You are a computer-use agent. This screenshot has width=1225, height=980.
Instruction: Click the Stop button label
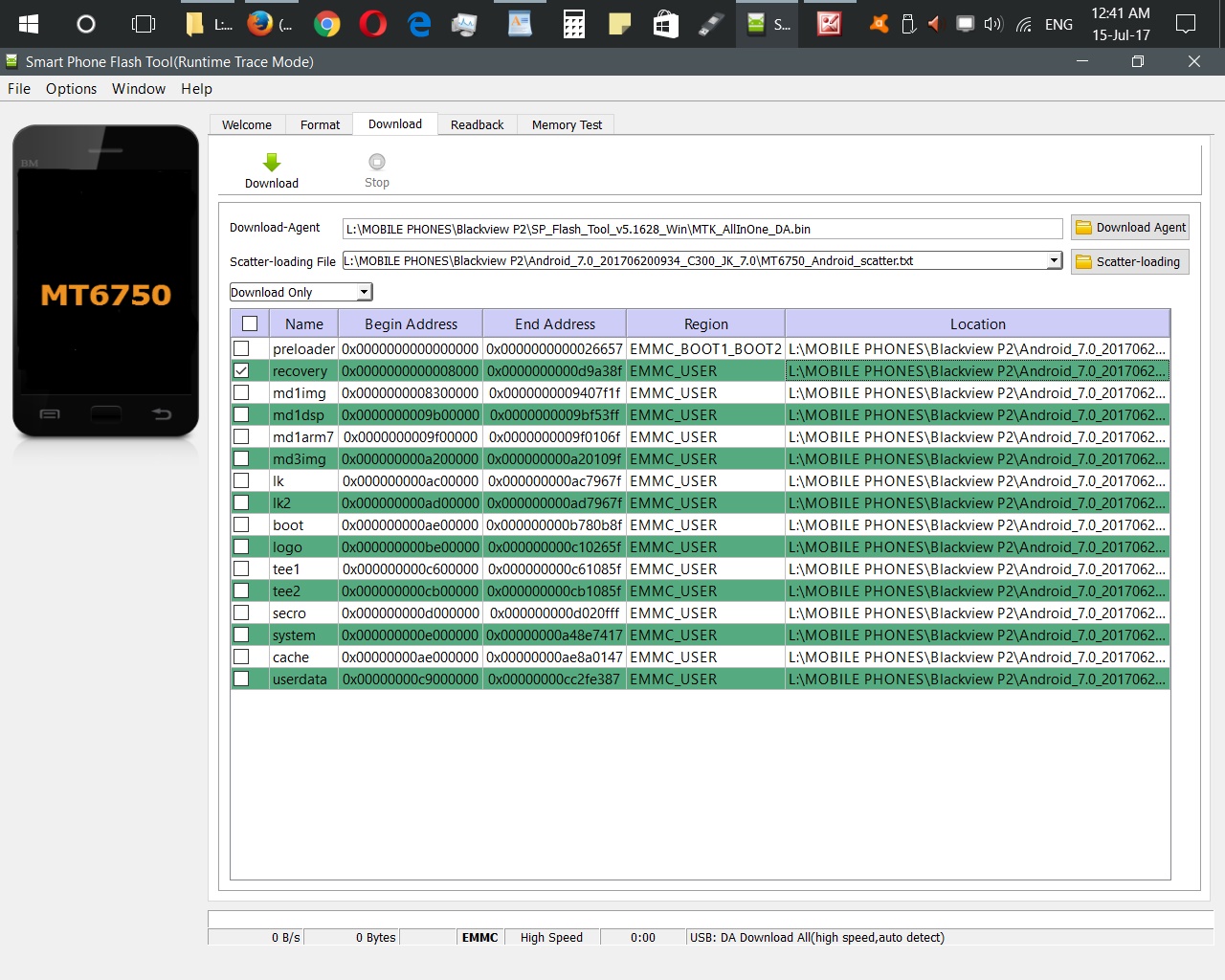(377, 183)
